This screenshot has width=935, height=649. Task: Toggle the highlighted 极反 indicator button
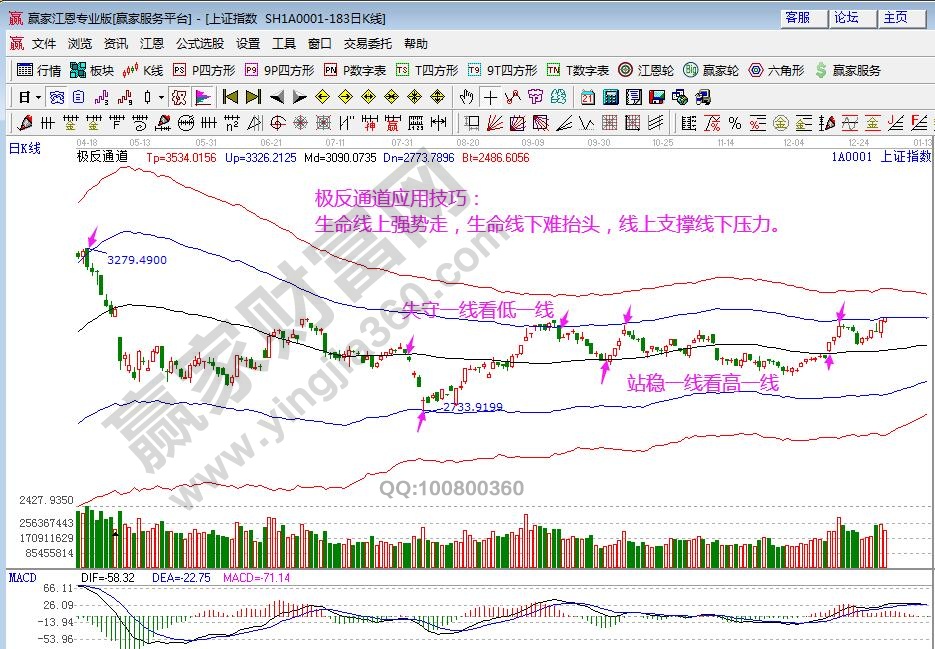178,97
